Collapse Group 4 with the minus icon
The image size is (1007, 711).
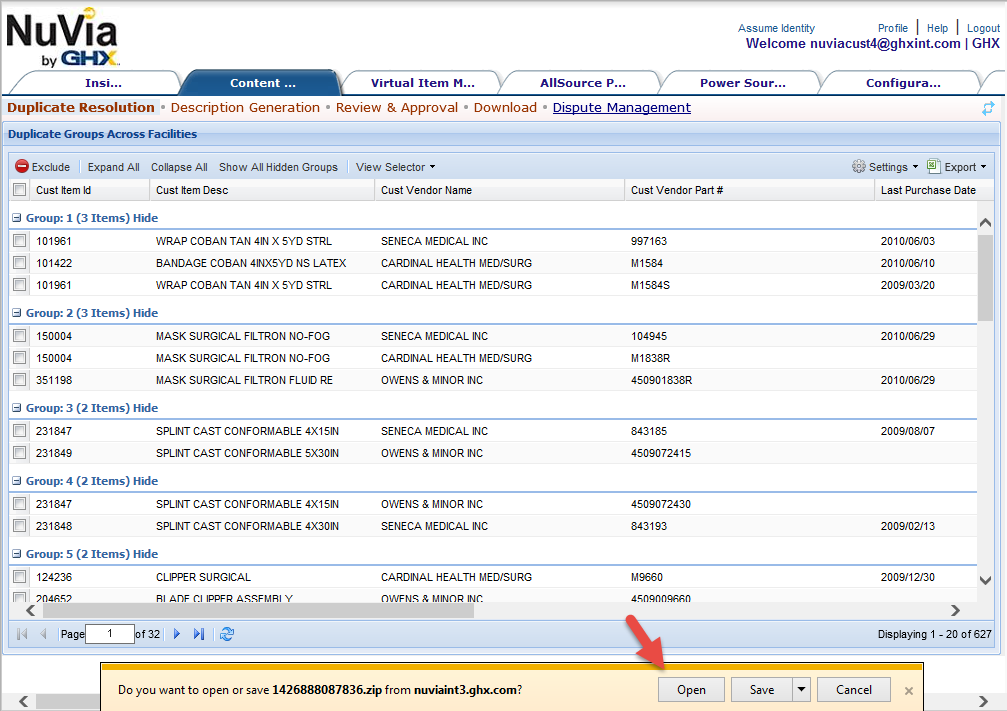(x=17, y=481)
